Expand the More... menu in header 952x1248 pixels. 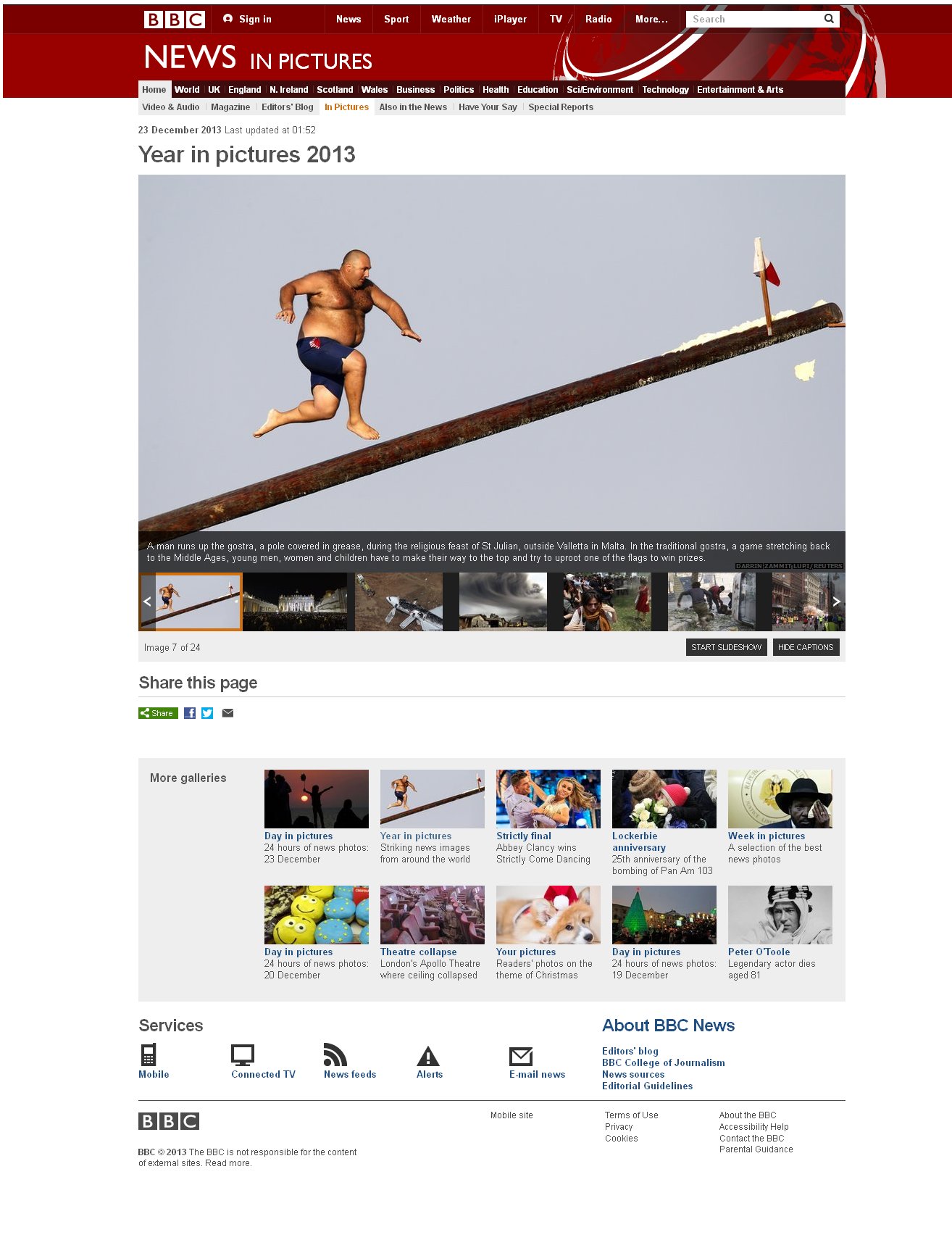click(x=651, y=20)
